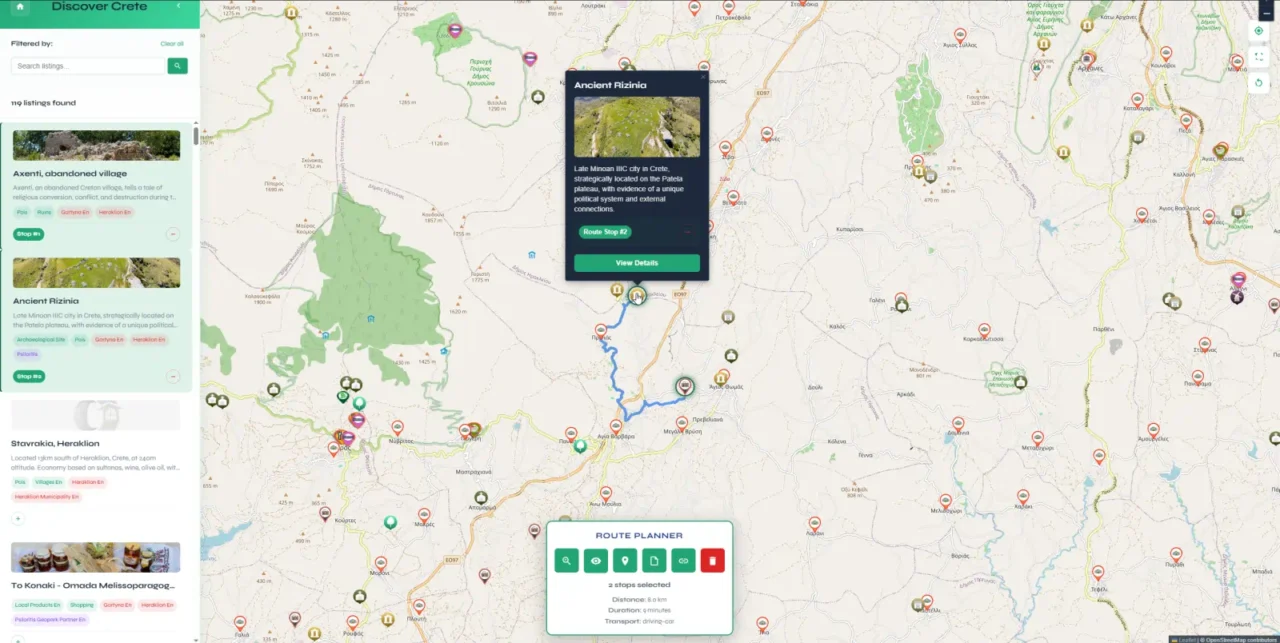Viewport: 1280px width, 643px height.
Task: Open the Stavrakia, Heraklion listing thumbnail
Action: click(x=96, y=415)
